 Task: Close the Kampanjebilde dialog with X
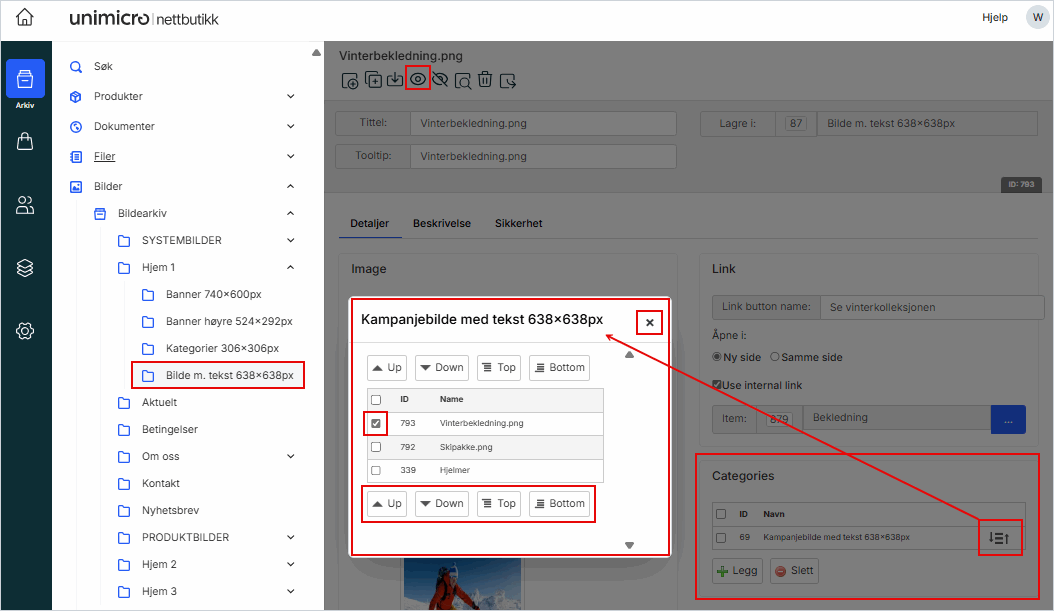pyautogui.click(x=650, y=322)
